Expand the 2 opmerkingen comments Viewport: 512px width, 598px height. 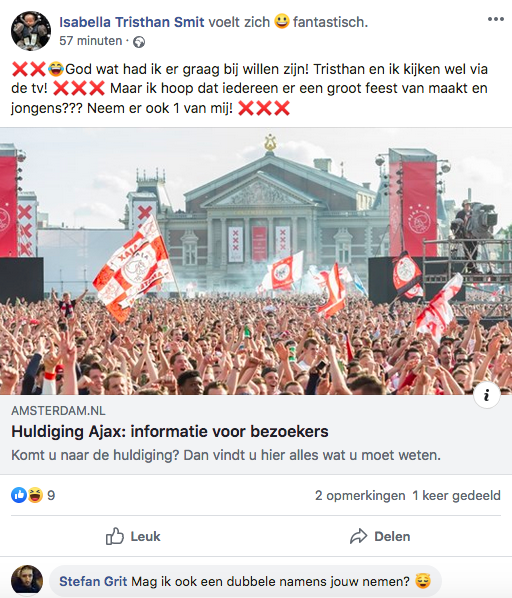tap(360, 495)
